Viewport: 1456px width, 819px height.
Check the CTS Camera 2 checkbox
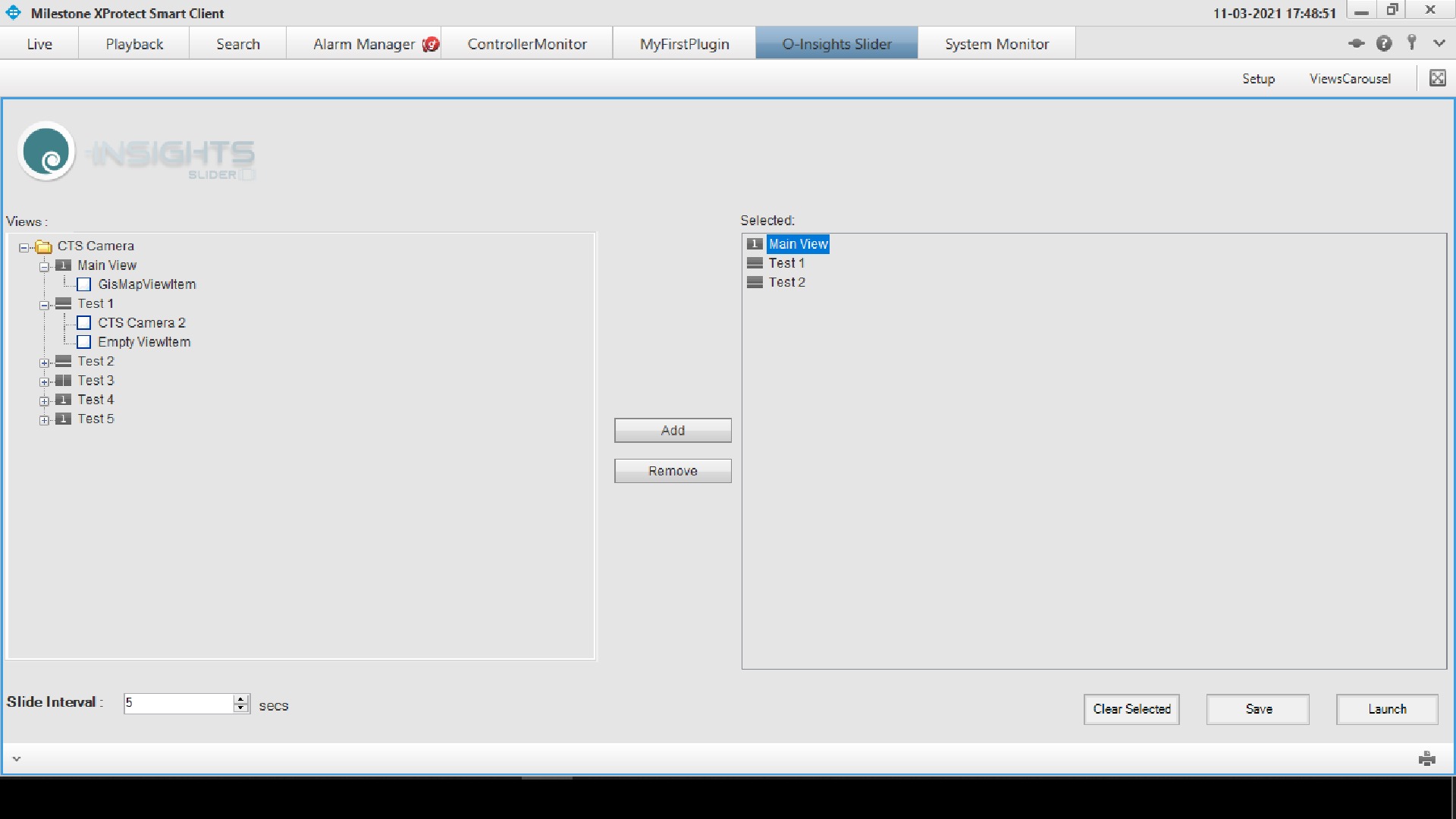84,323
